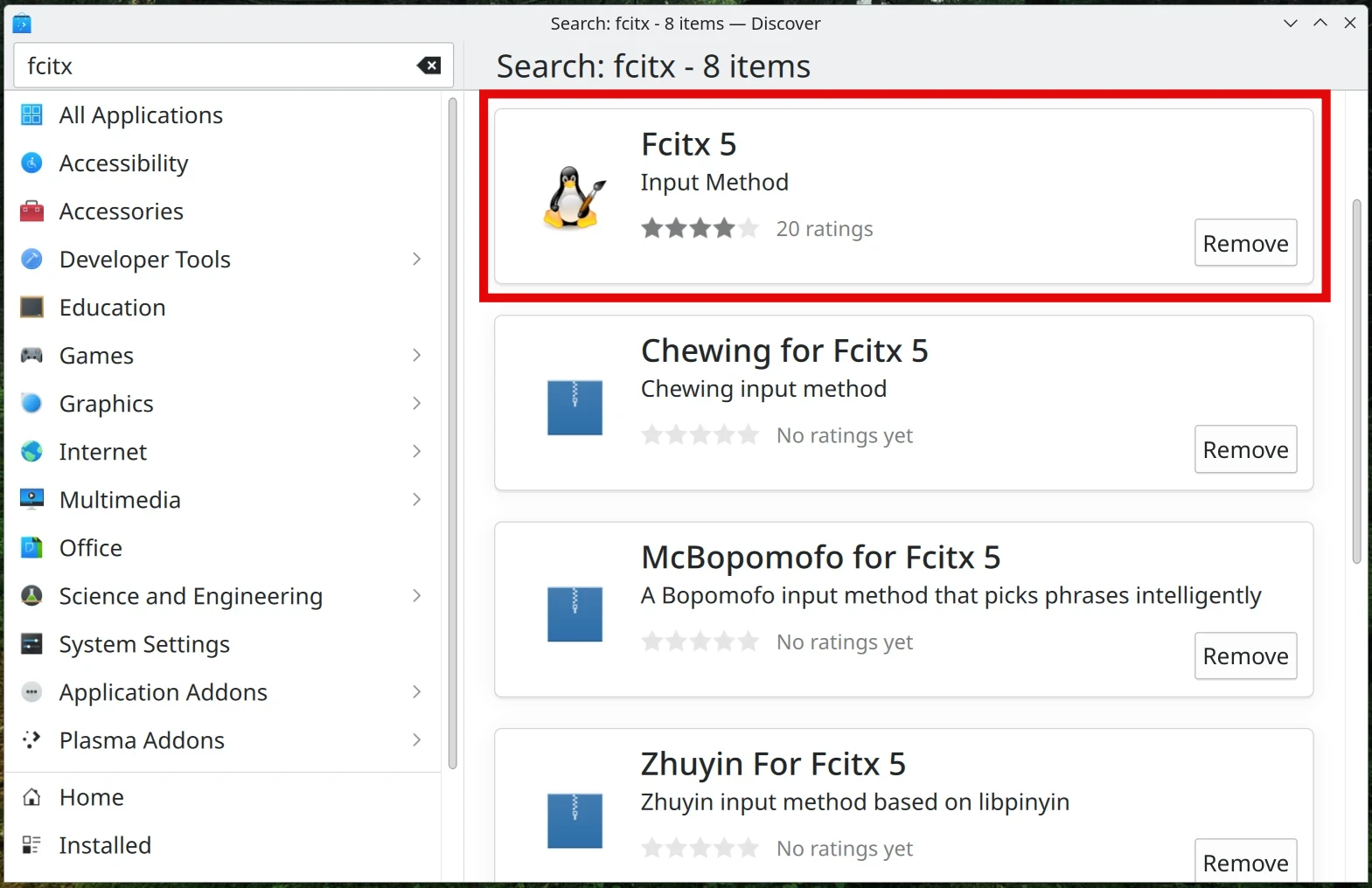Click the Application Addons icon
The image size is (1372, 888).
click(x=31, y=691)
